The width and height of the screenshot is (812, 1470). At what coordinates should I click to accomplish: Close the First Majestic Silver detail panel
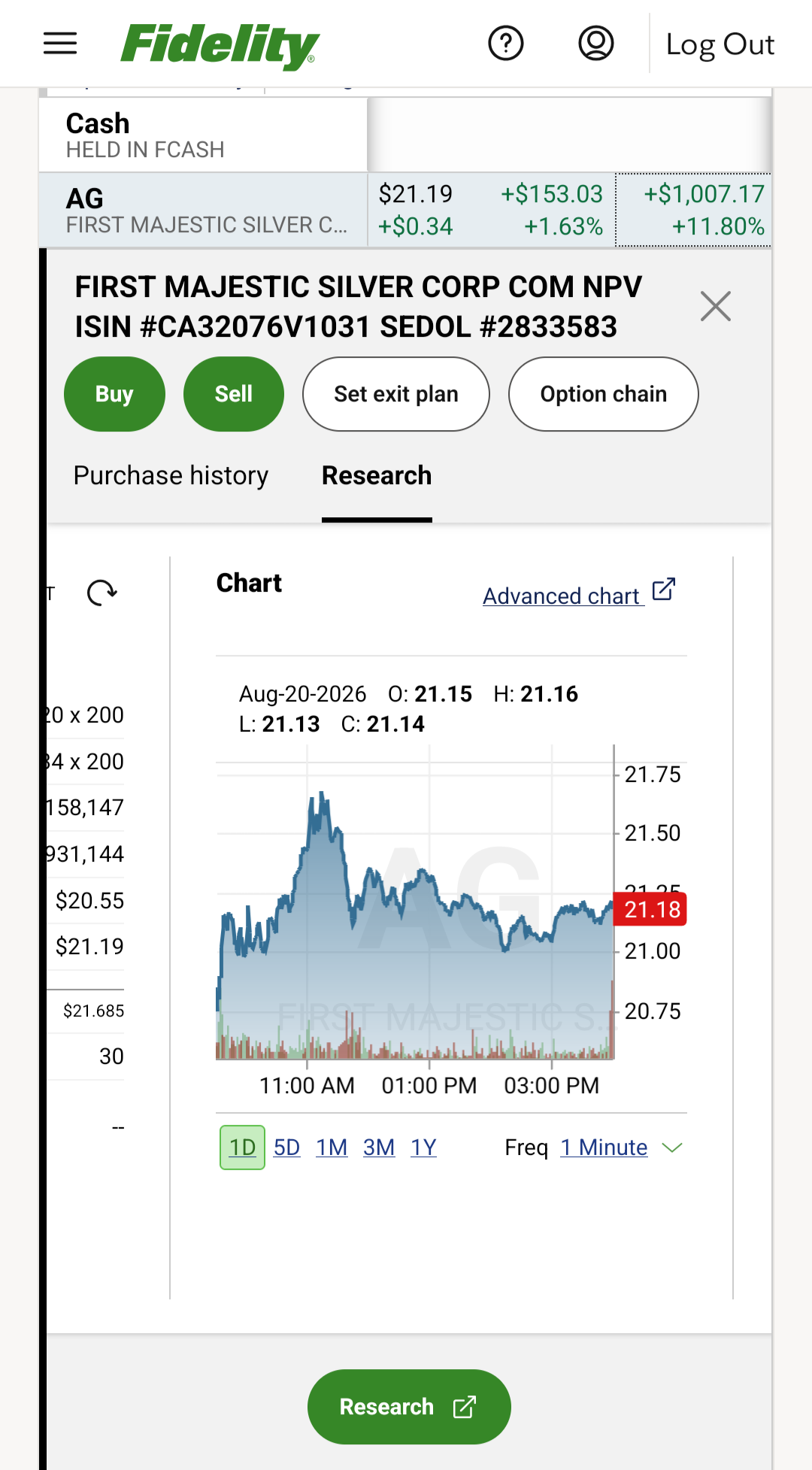coord(716,306)
